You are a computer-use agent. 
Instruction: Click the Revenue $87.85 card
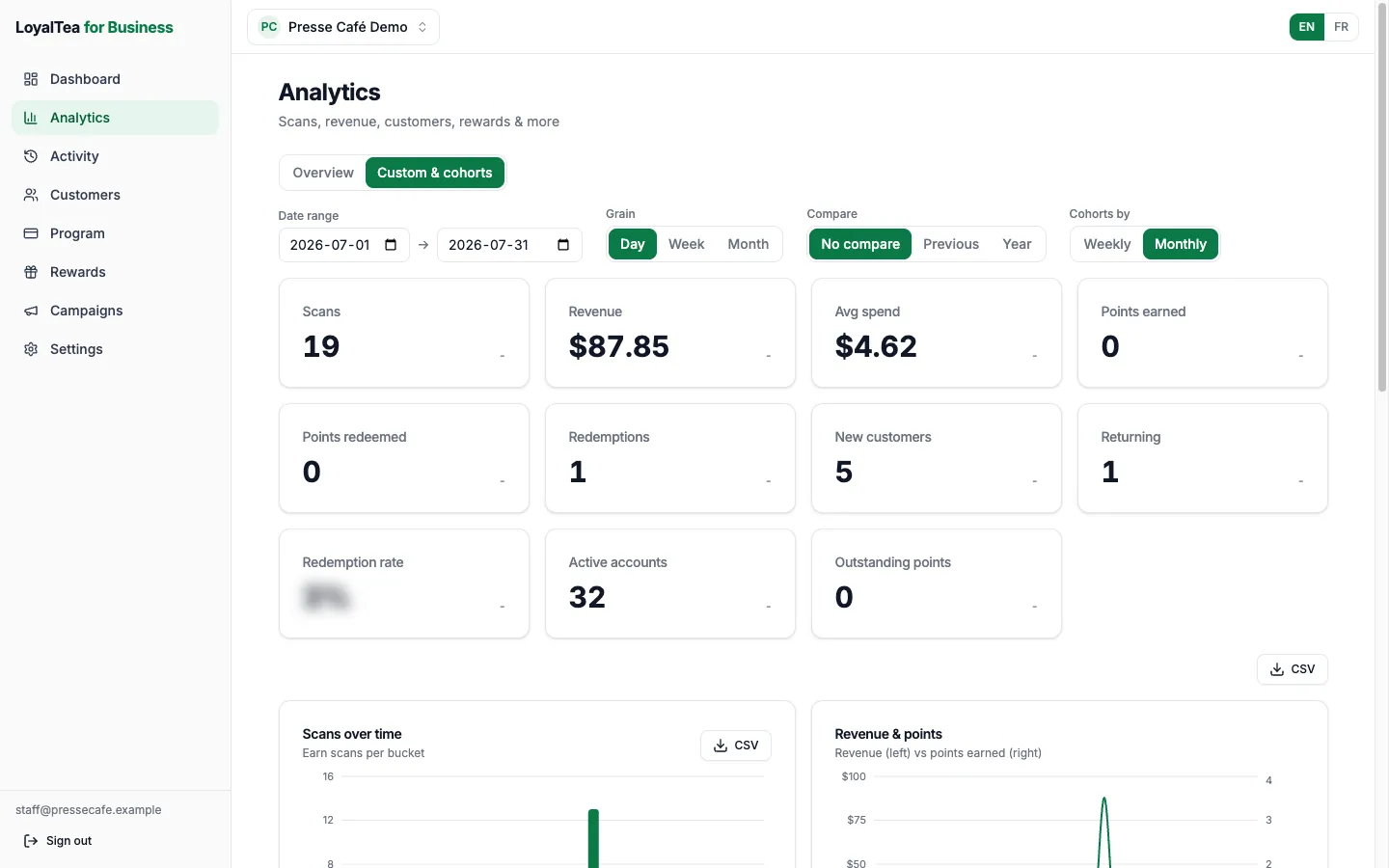[x=670, y=333]
